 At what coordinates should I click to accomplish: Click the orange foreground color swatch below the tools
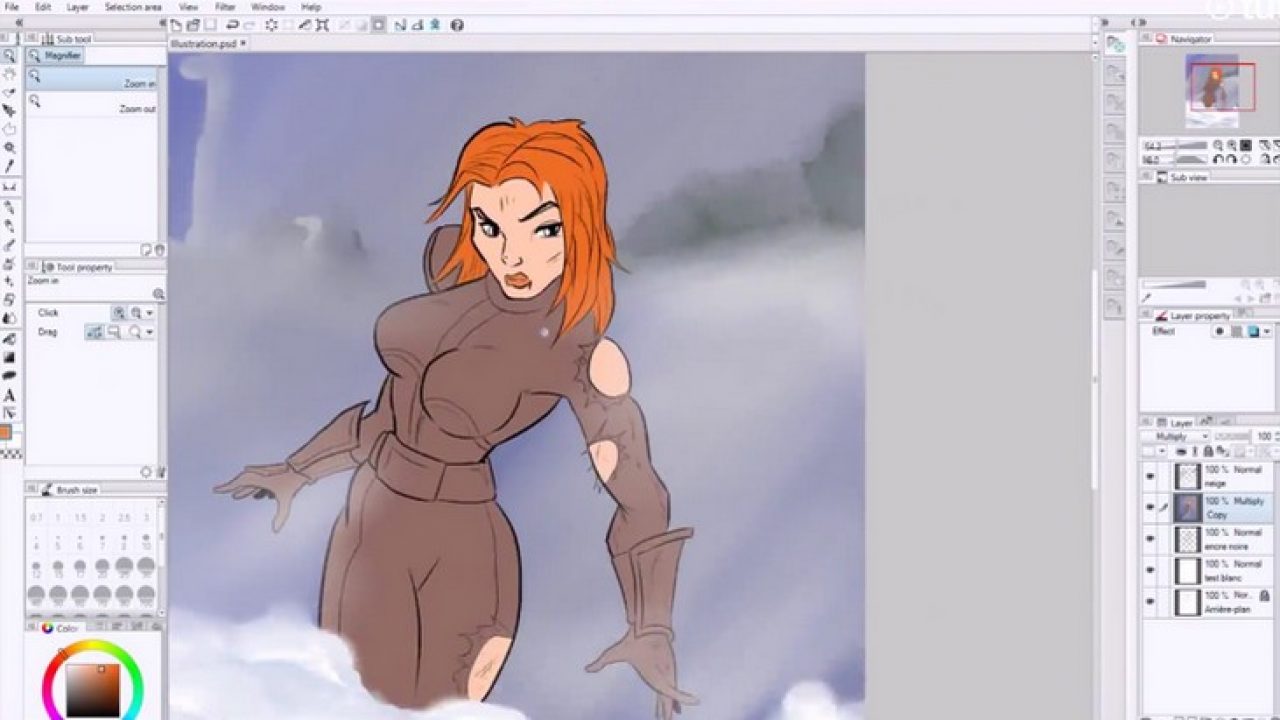[5, 433]
